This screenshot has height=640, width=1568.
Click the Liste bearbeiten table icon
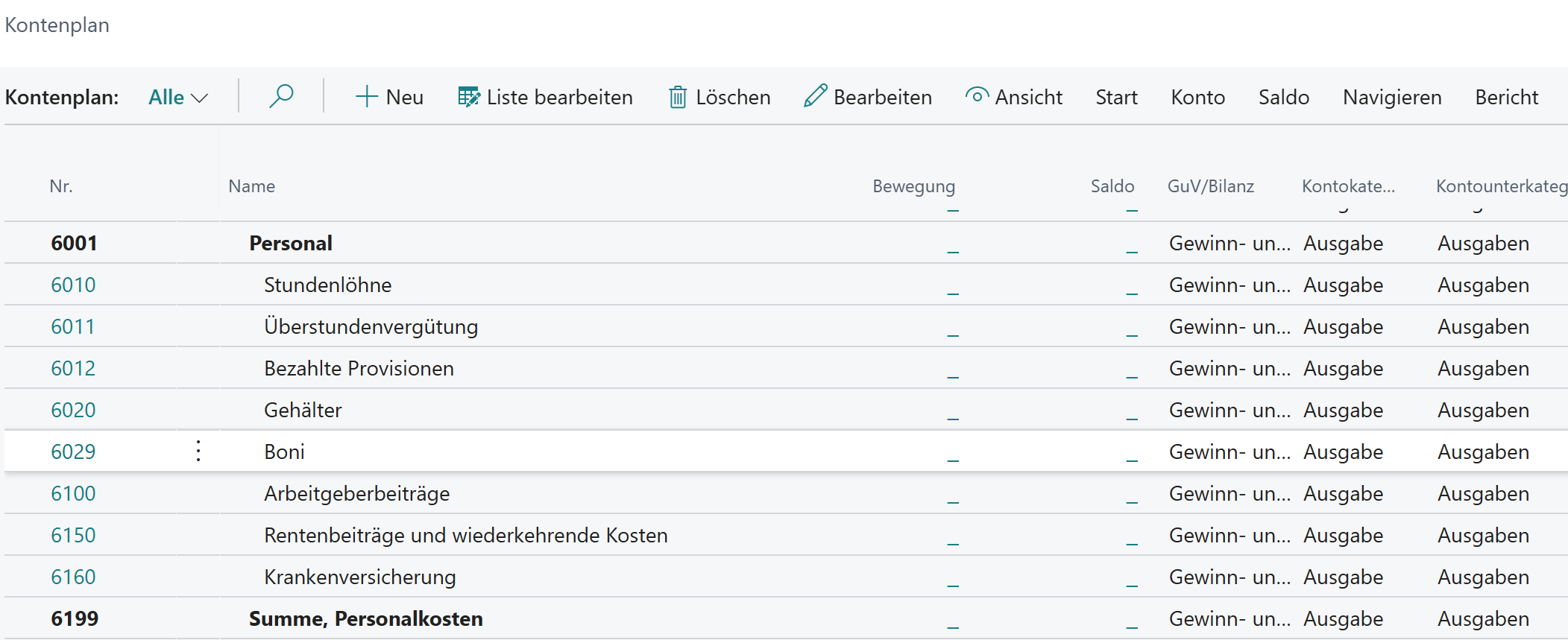coord(468,97)
